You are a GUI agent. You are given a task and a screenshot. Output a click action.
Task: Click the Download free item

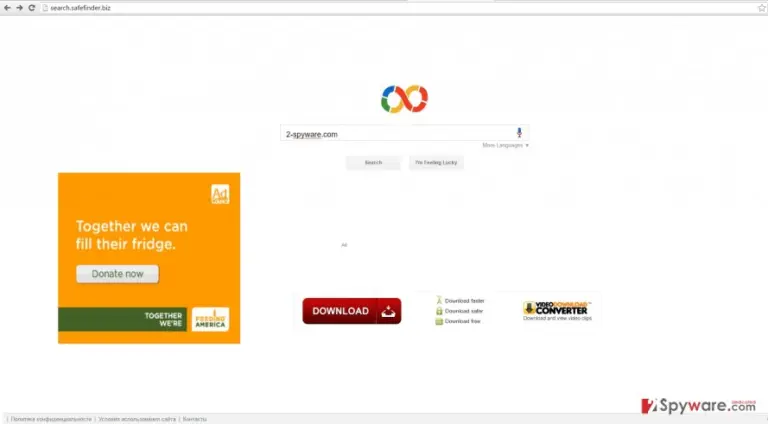click(x=458, y=321)
